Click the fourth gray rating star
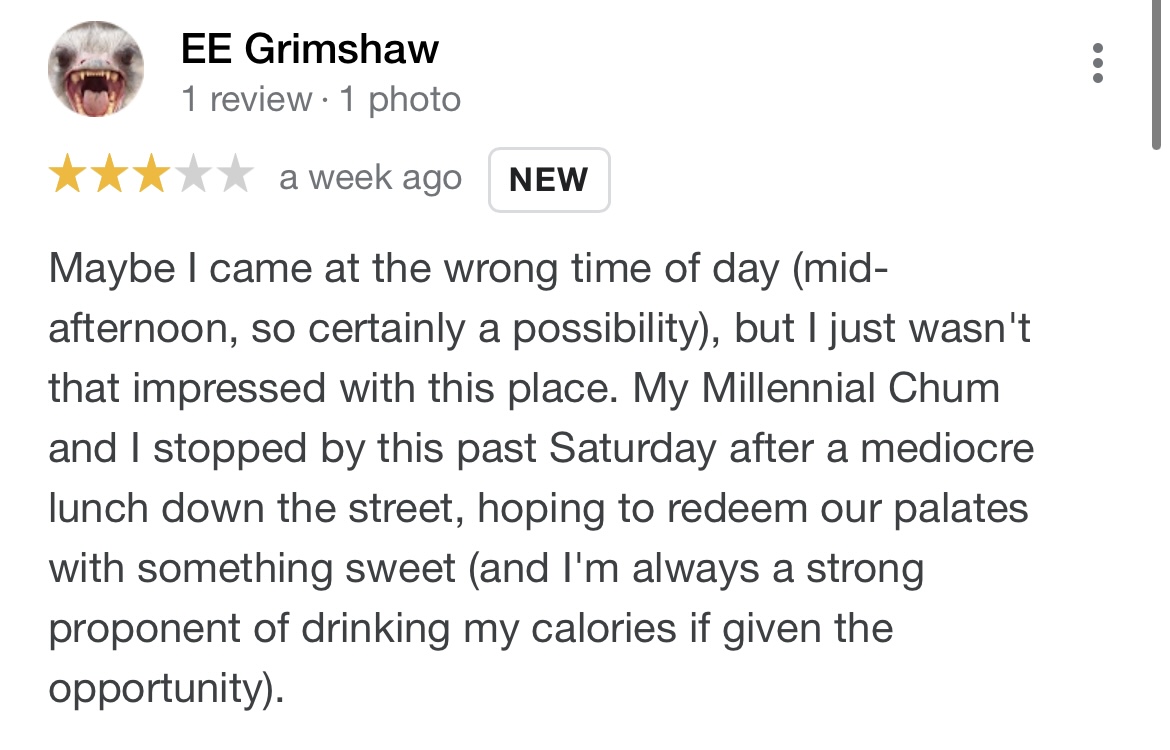 point(193,177)
